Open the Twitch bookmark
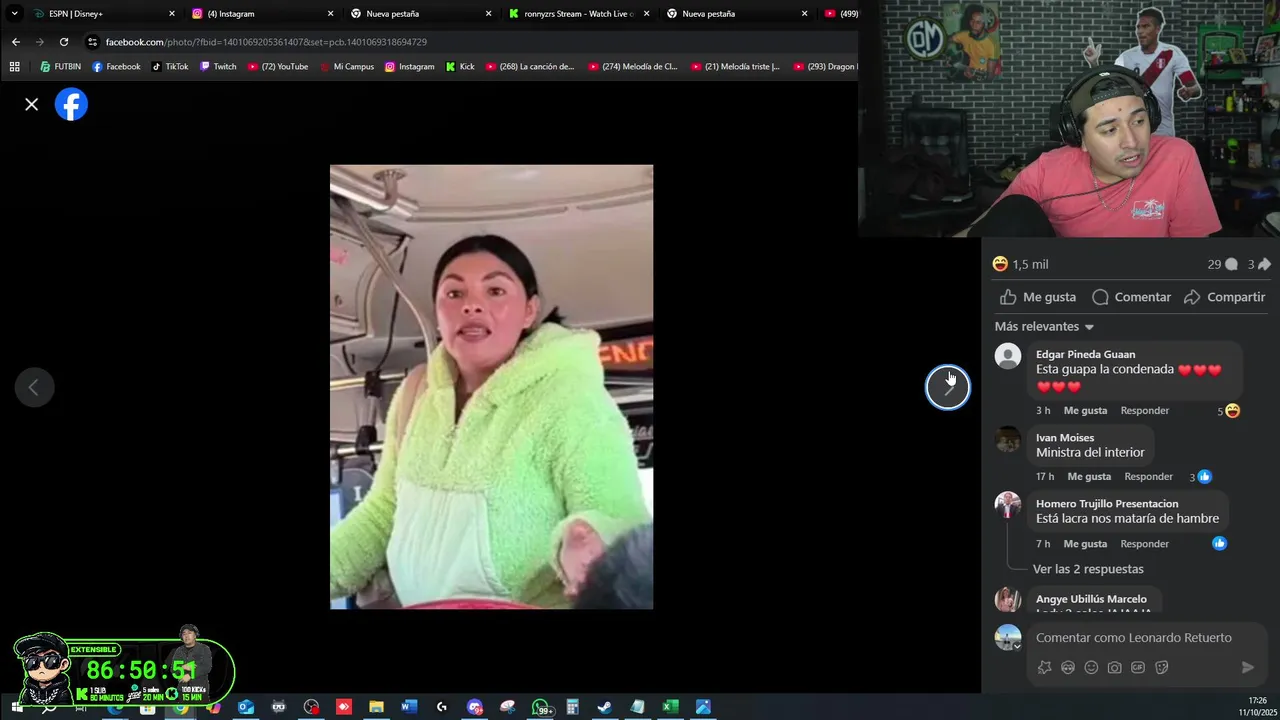Screen dimensions: 1280x720 [x=218, y=67]
